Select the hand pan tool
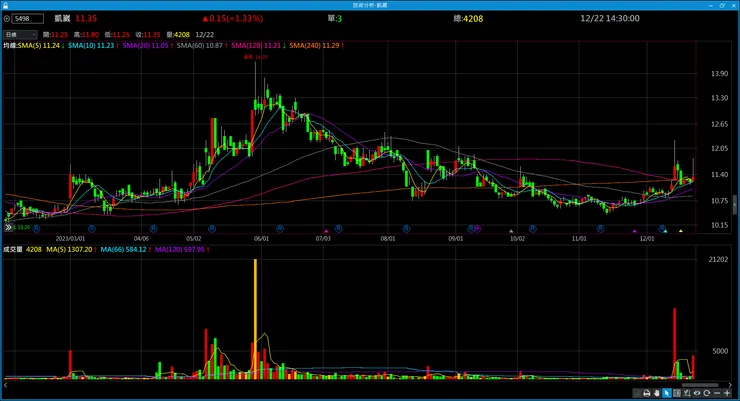 (656, 393)
